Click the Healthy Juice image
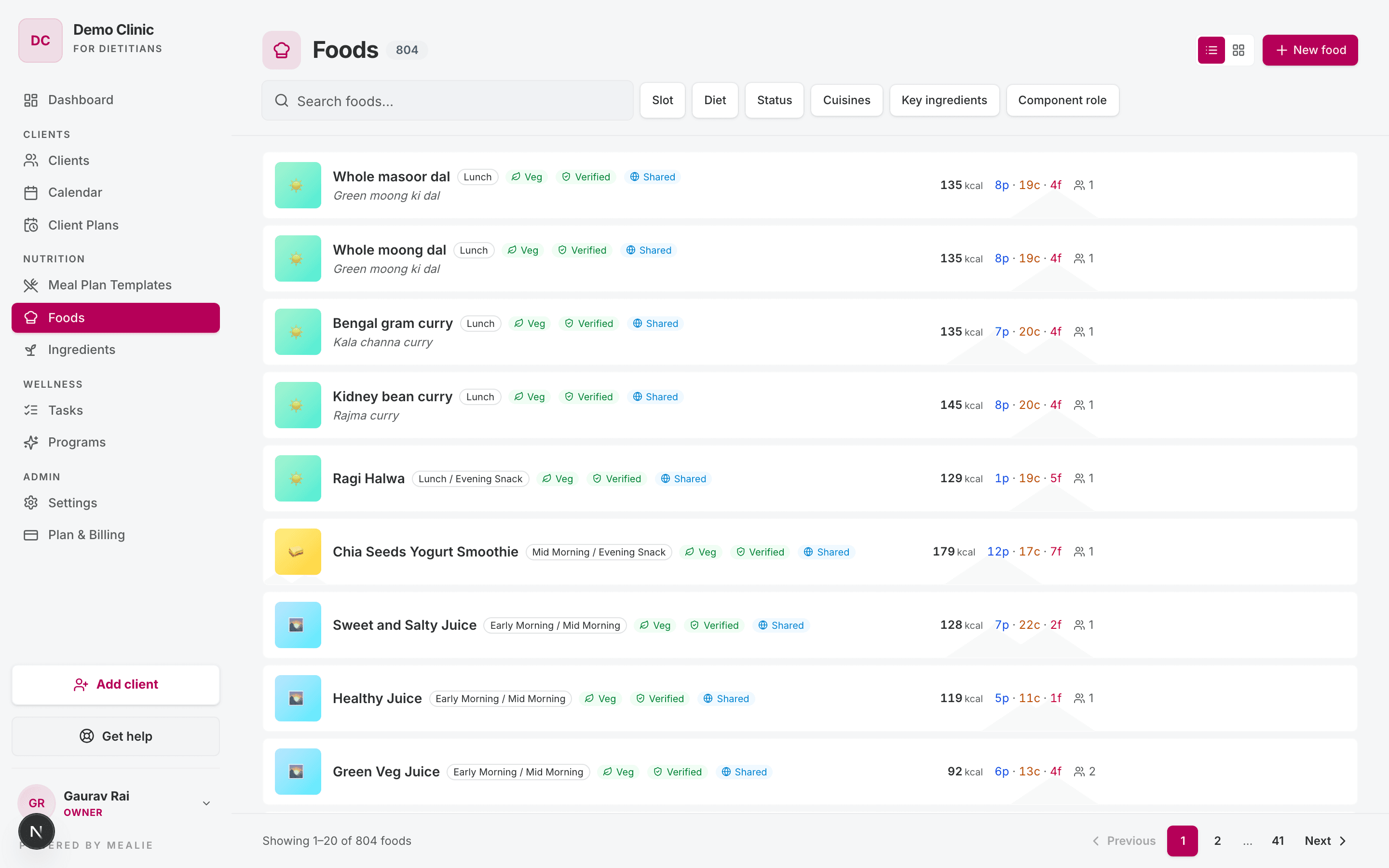 [x=298, y=698]
